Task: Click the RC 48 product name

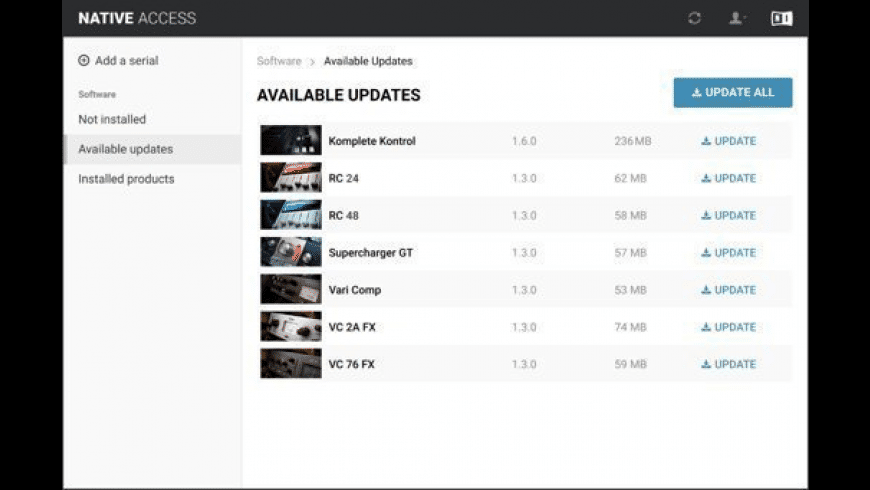Action: pos(343,215)
